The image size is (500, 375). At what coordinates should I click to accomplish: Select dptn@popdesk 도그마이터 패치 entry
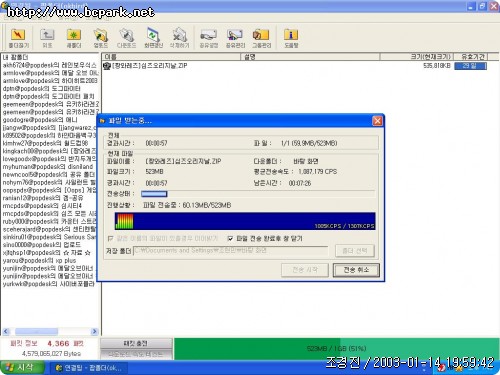[x=49, y=96]
